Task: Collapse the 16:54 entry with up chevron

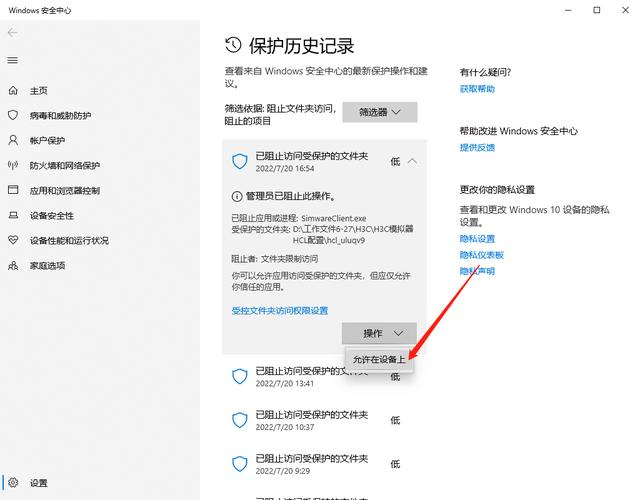Action: 412,162
